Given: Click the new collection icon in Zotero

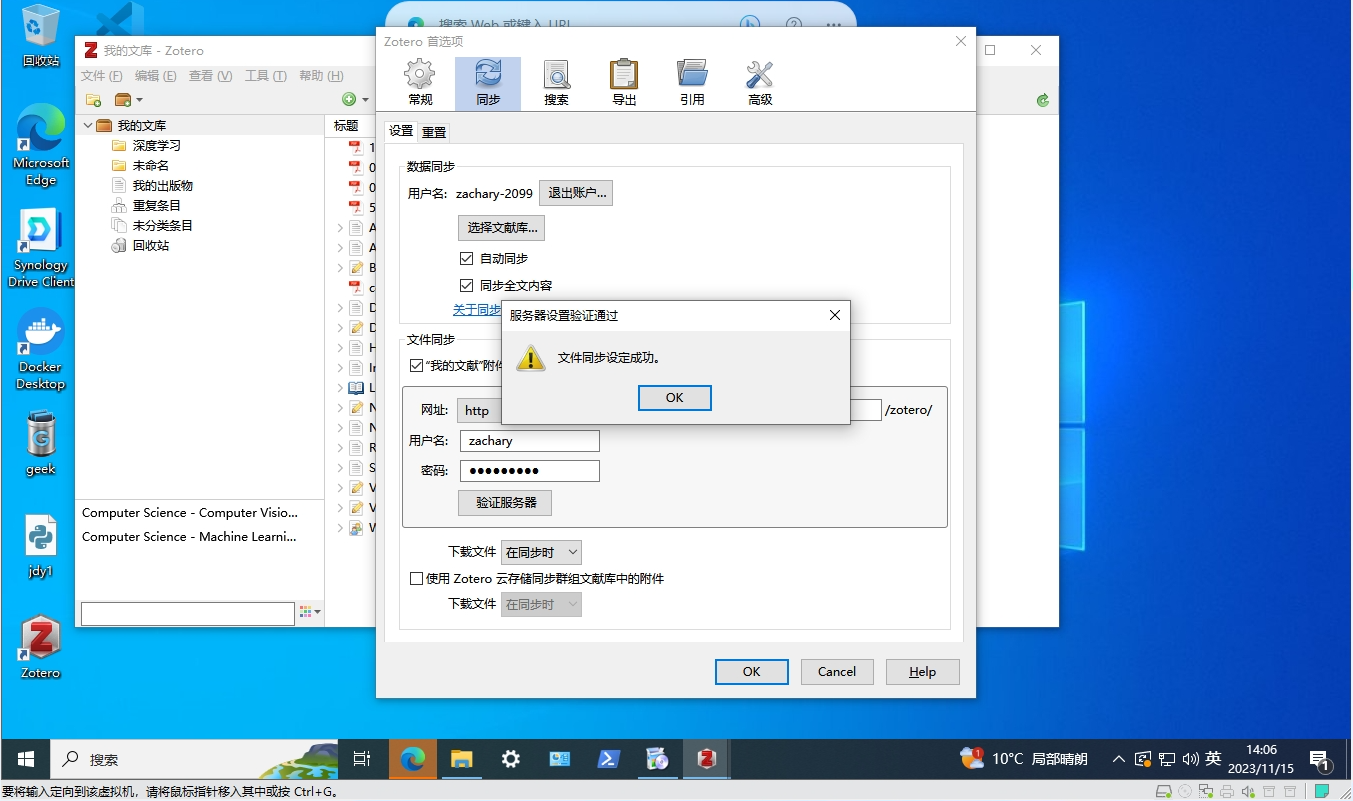Looking at the screenshot, I should (x=93, y=100).
